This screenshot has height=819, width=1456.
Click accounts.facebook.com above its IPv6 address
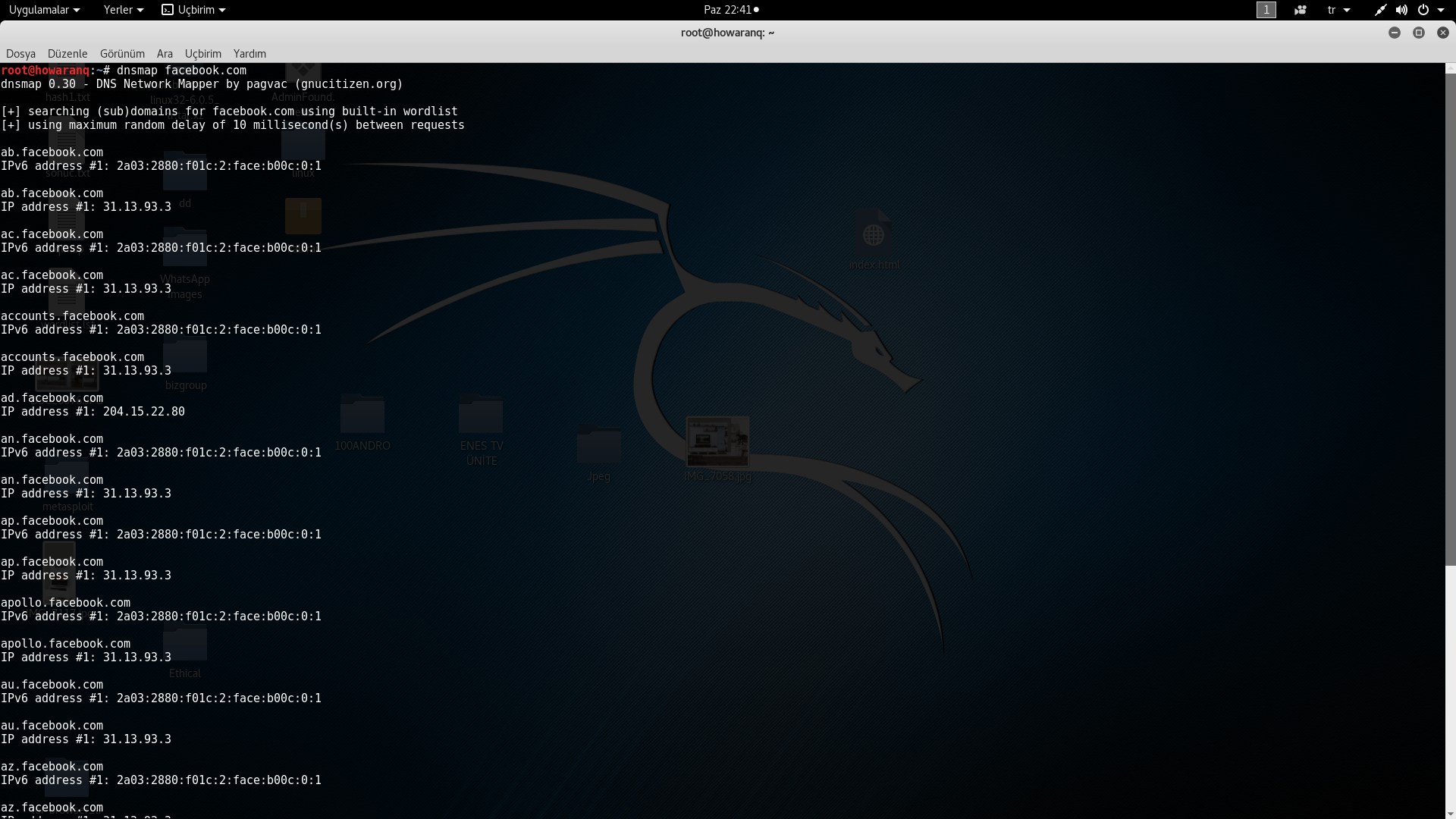coord(72,316)
